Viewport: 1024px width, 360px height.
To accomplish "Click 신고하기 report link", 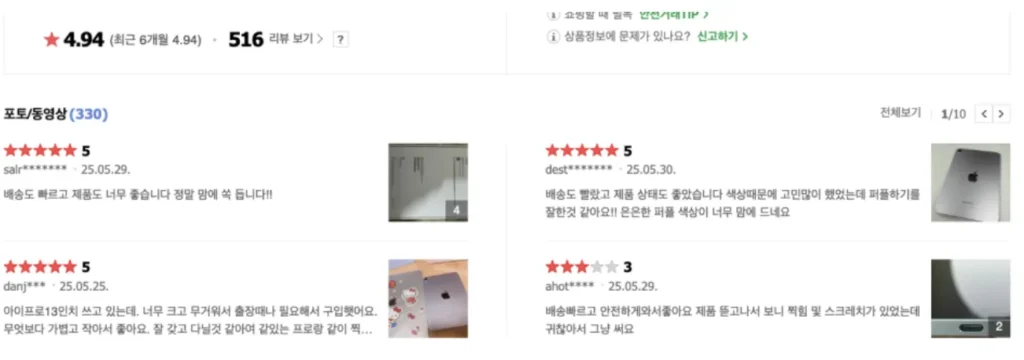I will click(722, 37).
